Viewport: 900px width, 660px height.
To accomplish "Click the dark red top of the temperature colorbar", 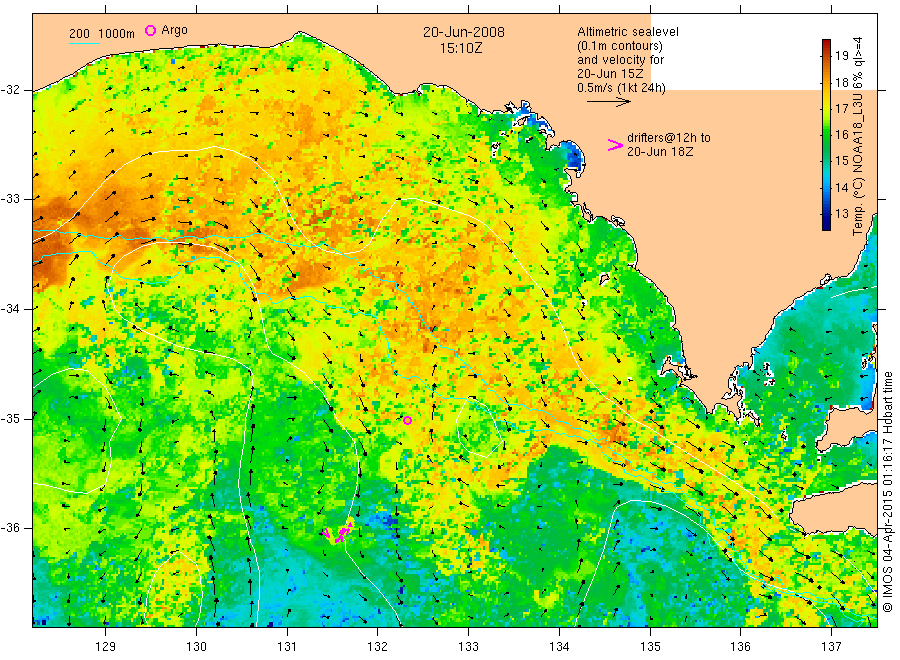I will tap(827, 45).
